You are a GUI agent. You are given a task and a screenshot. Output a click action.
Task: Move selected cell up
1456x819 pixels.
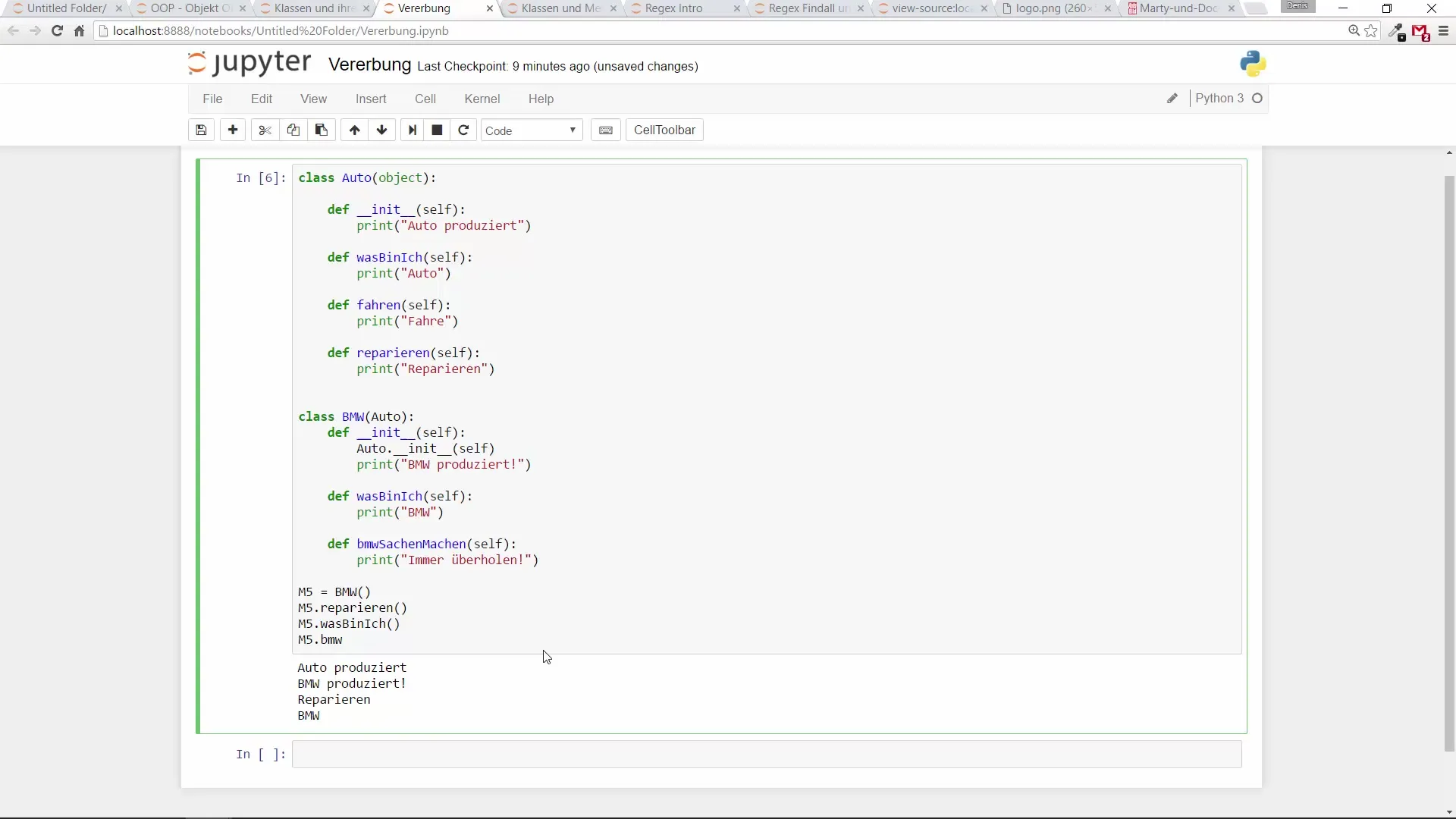click(x=354, y=130)
